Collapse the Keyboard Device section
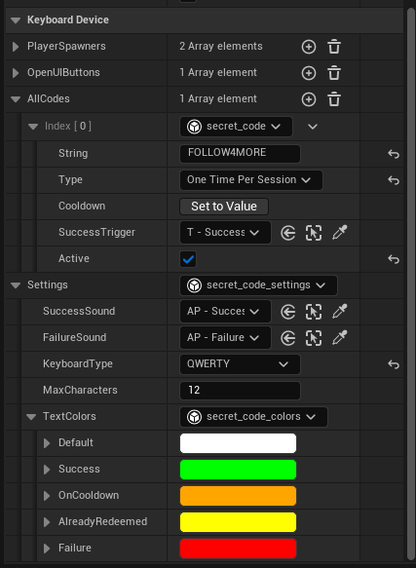 click(x=16, y=20)
